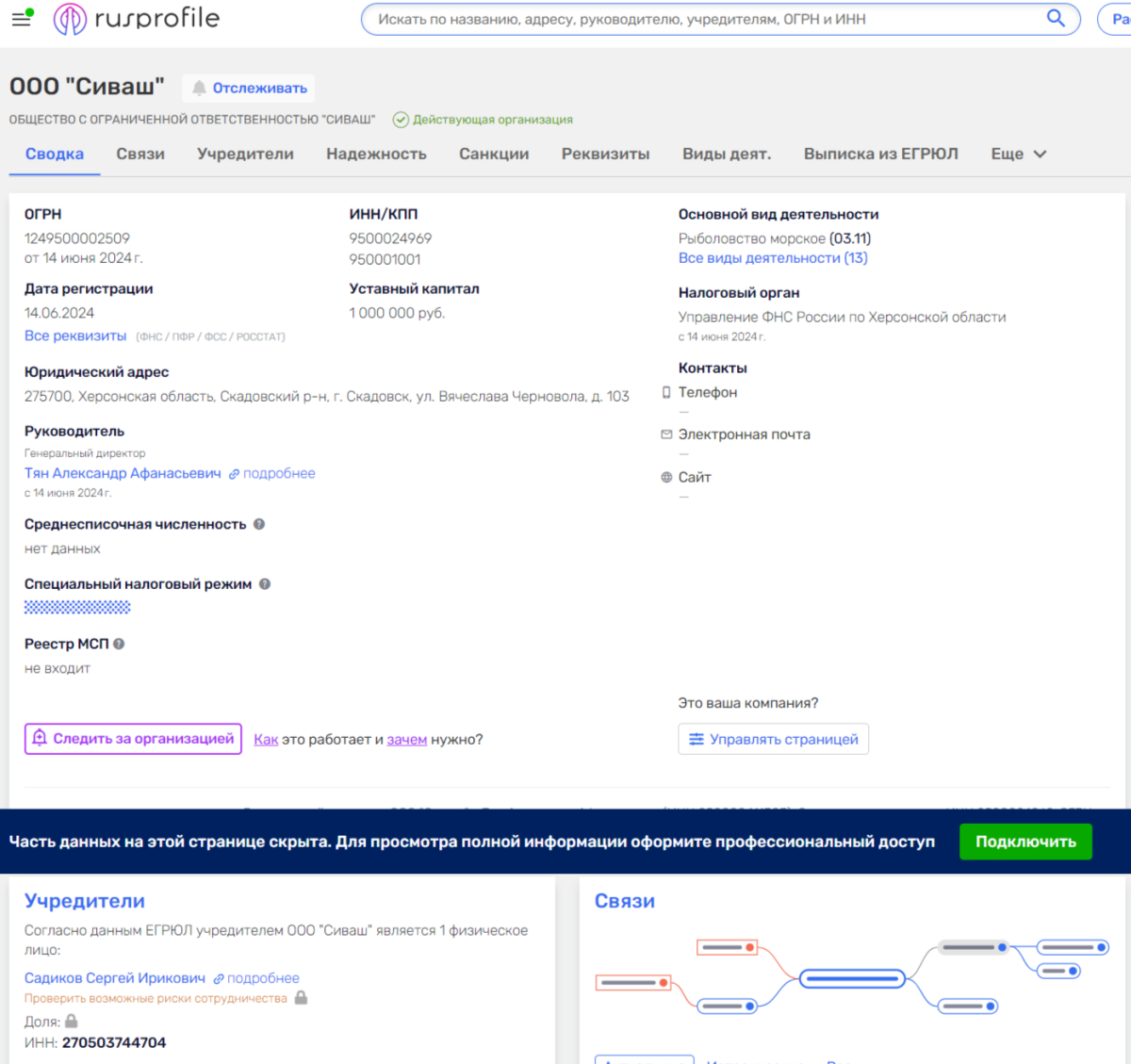
Task: Go to the Надежность tab
Action: tap(376, 154)
